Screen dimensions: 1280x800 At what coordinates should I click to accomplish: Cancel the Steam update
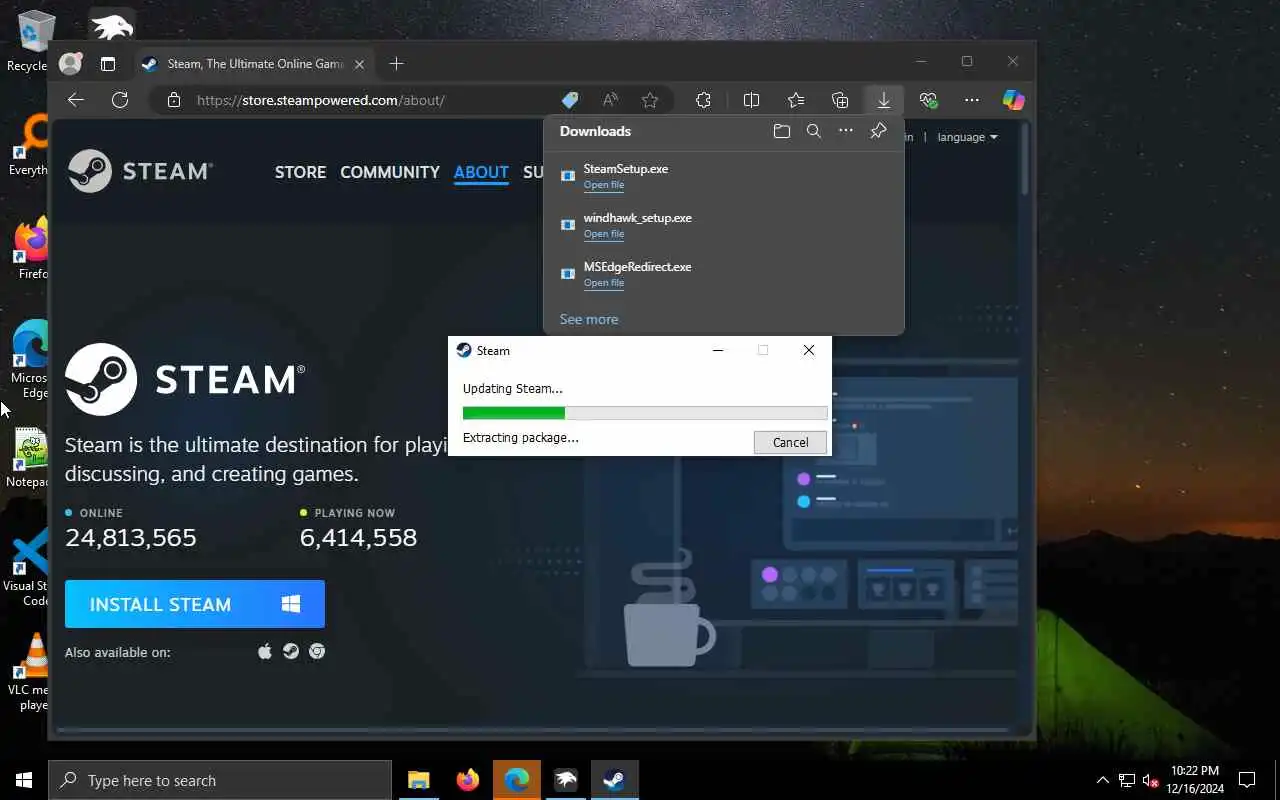point(790,442)
